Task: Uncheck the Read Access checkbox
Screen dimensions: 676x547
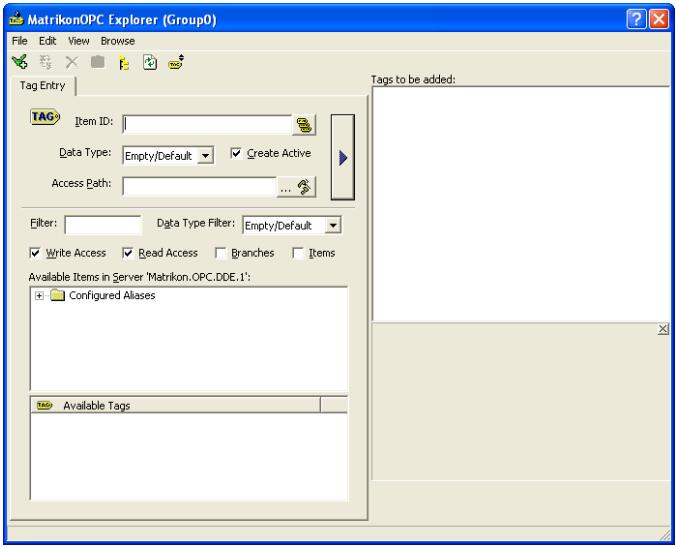Action: (128, 253)
